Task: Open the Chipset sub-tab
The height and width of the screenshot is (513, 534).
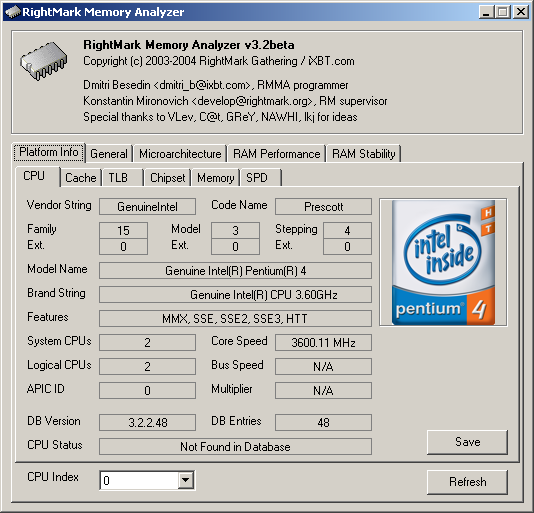Action: click(168, 178)
